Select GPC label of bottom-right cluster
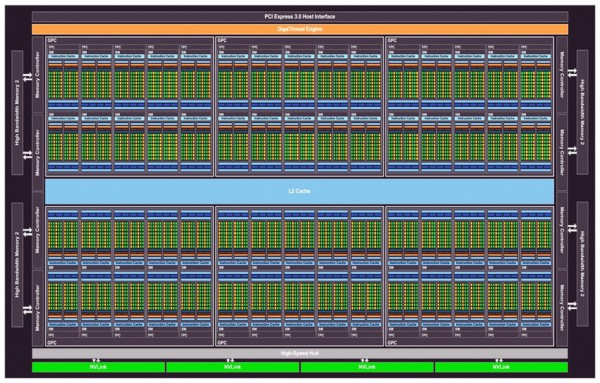 tap(392, 342)
